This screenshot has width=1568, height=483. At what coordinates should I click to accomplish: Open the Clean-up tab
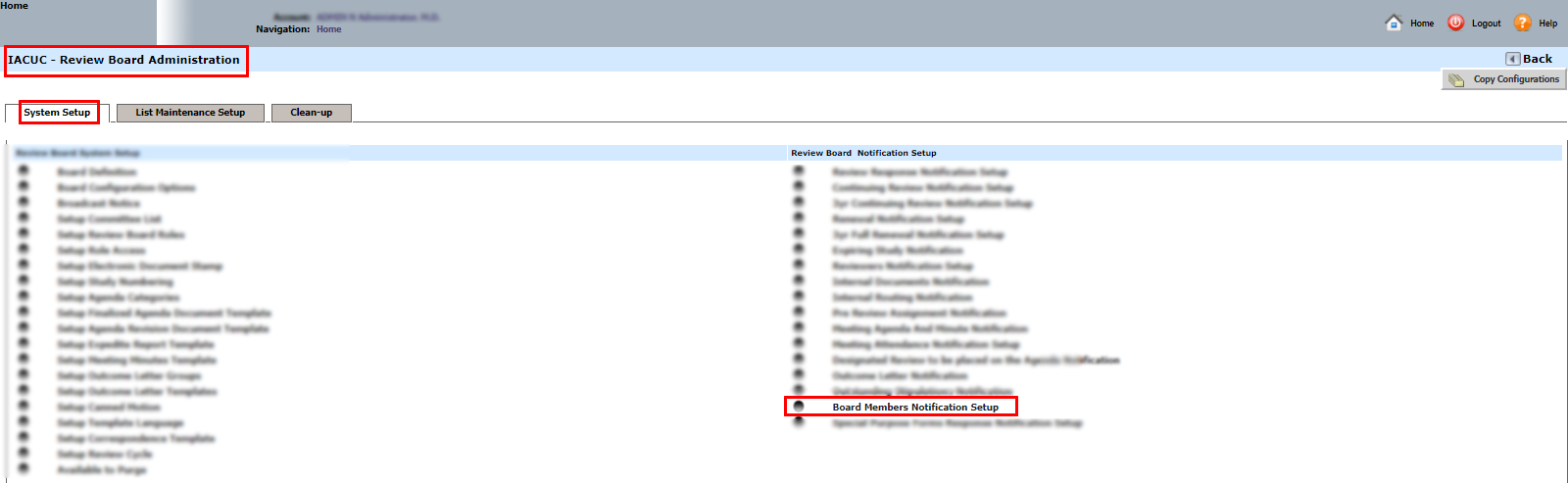(x=311, y=113)
